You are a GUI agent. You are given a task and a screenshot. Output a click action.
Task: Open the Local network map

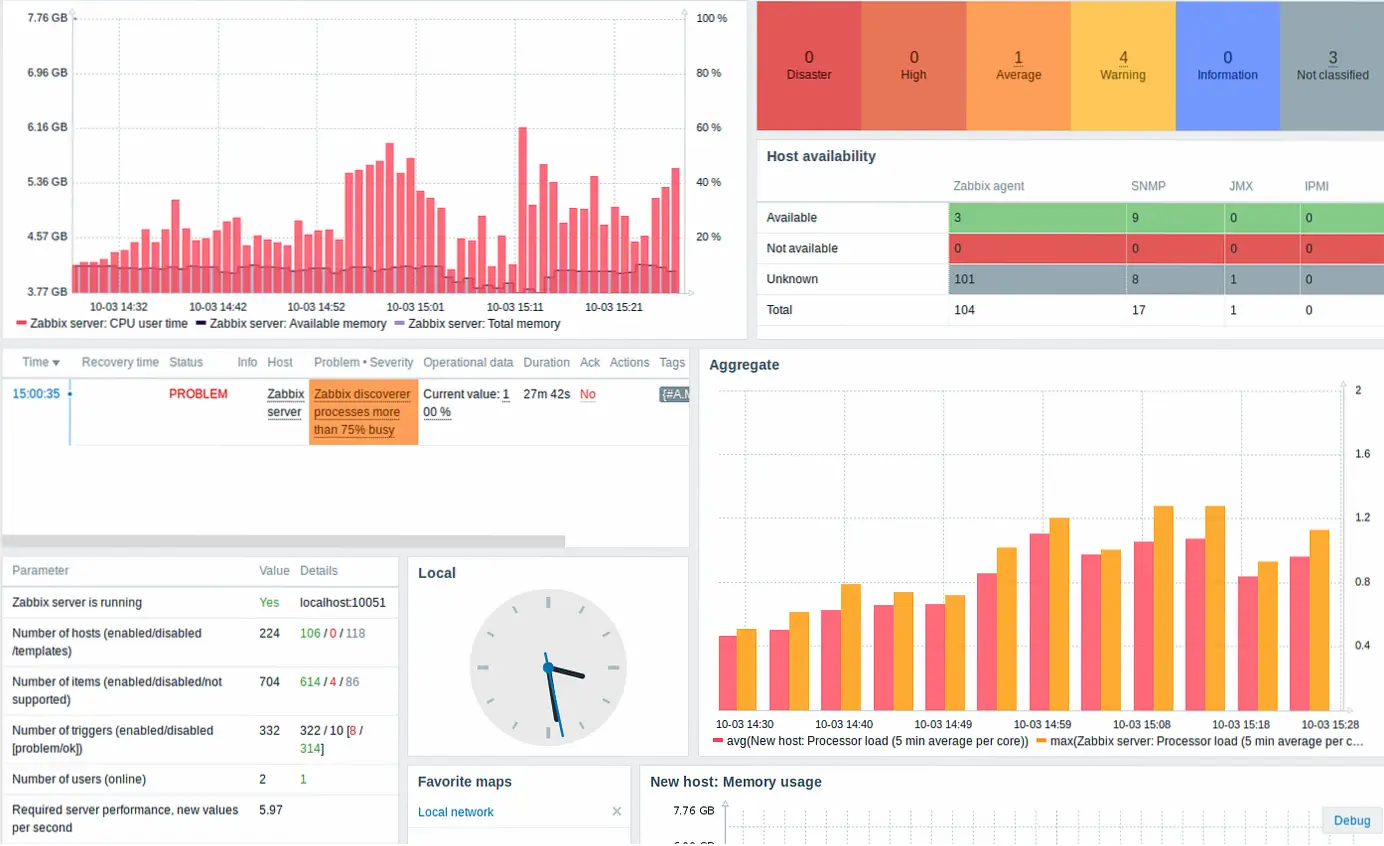coord(456,812)
